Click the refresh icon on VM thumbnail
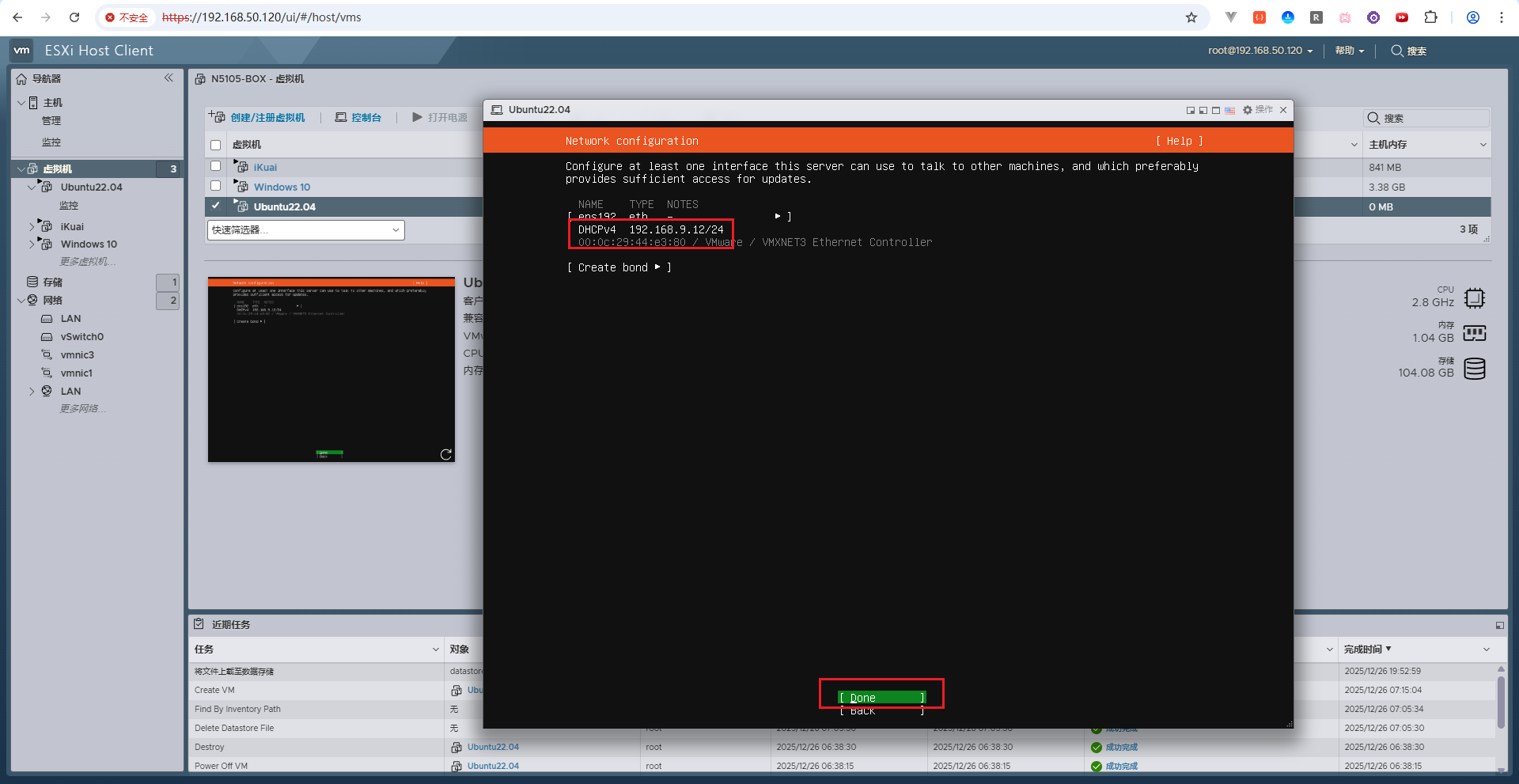This screenshot has height=784, width=1519. [446, 454]
